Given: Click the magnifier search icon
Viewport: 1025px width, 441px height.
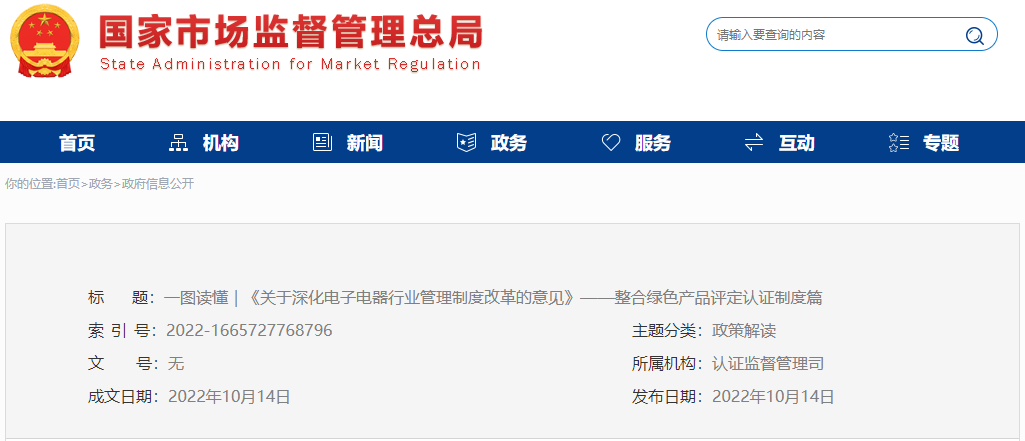Looking at the screenshot, I should click(974, 35).
